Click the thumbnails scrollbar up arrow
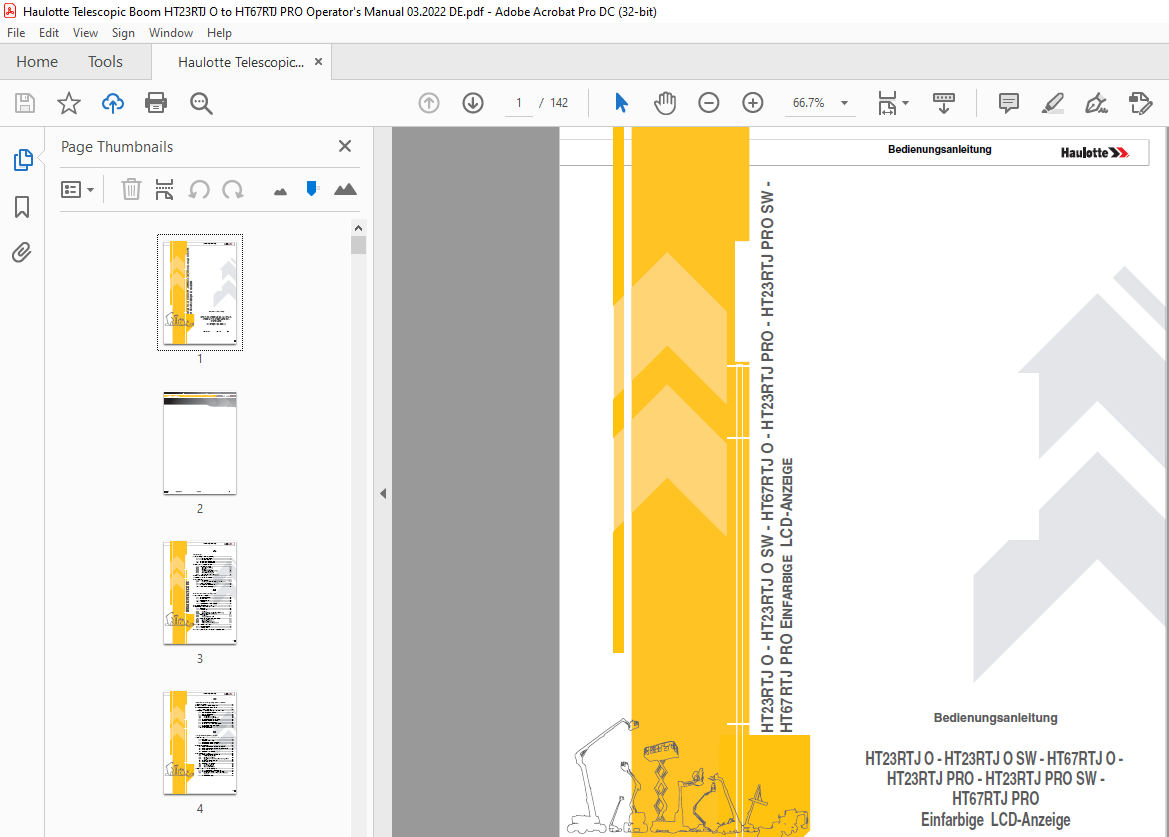This screenshot has width=1169, height=837. 359,228
